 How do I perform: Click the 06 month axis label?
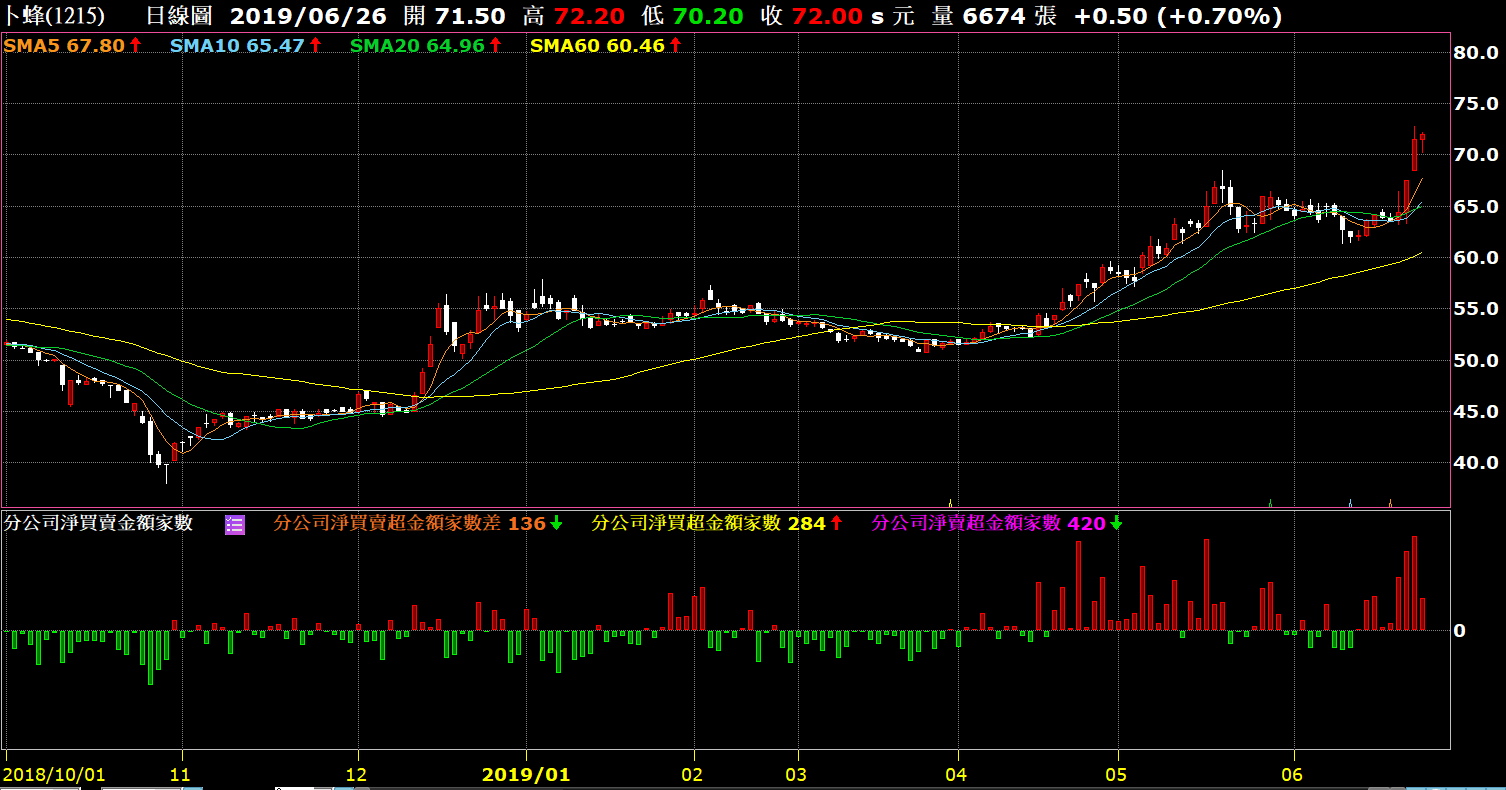(x=1292, y=774)
